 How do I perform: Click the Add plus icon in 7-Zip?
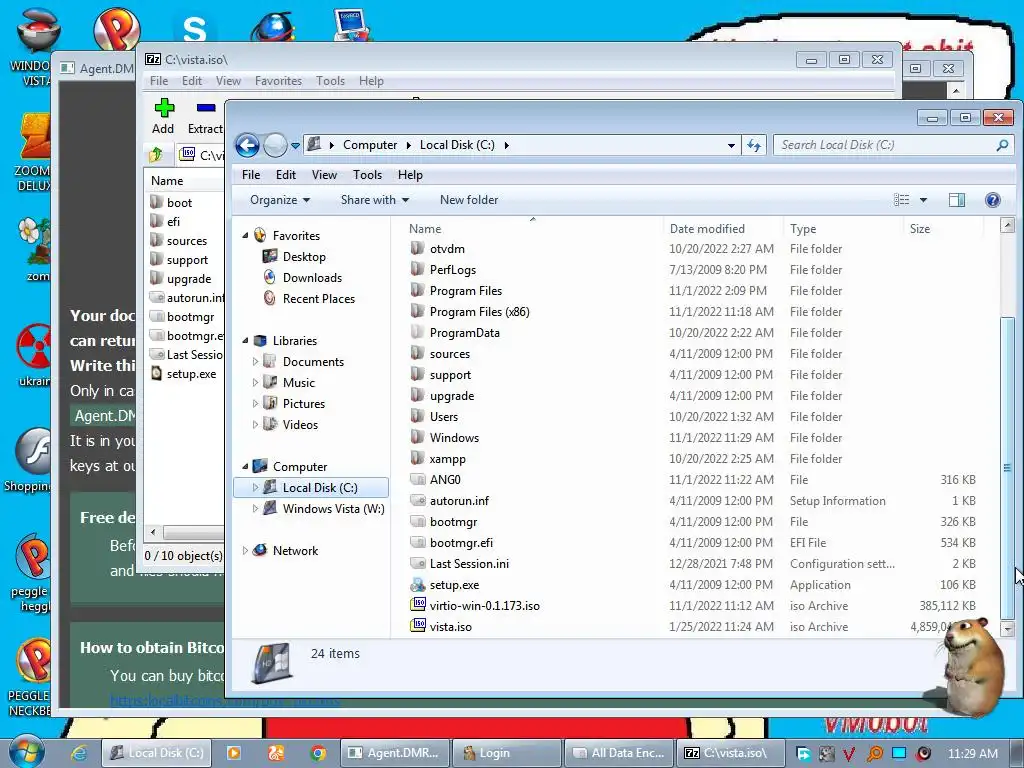[164, 108]
